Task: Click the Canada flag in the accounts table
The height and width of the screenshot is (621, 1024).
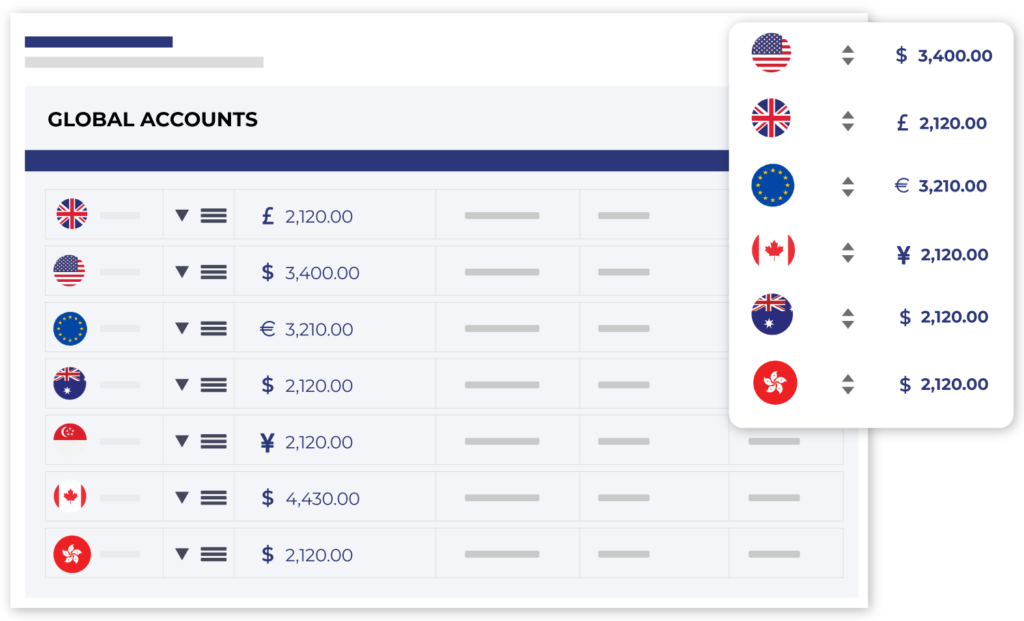Action: point(70,497)
